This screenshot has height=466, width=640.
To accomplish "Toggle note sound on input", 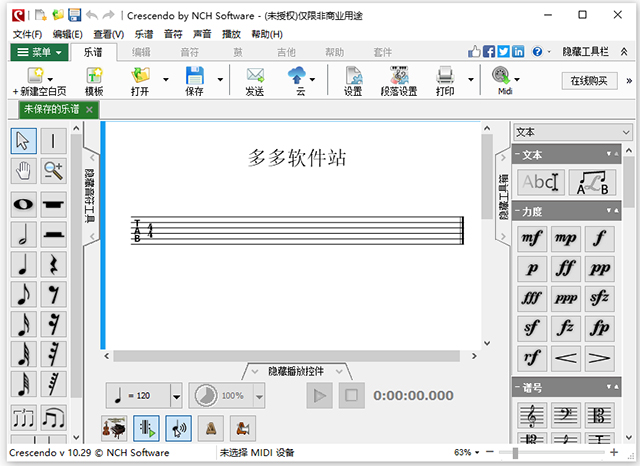I will [x=178, y=428].
